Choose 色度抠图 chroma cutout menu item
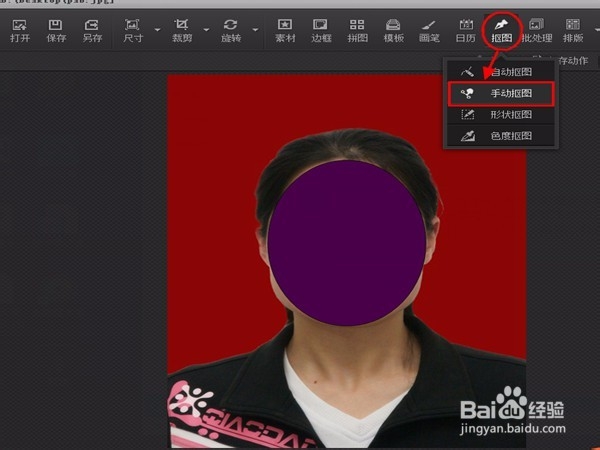600x450 pixels. (501, 136)
